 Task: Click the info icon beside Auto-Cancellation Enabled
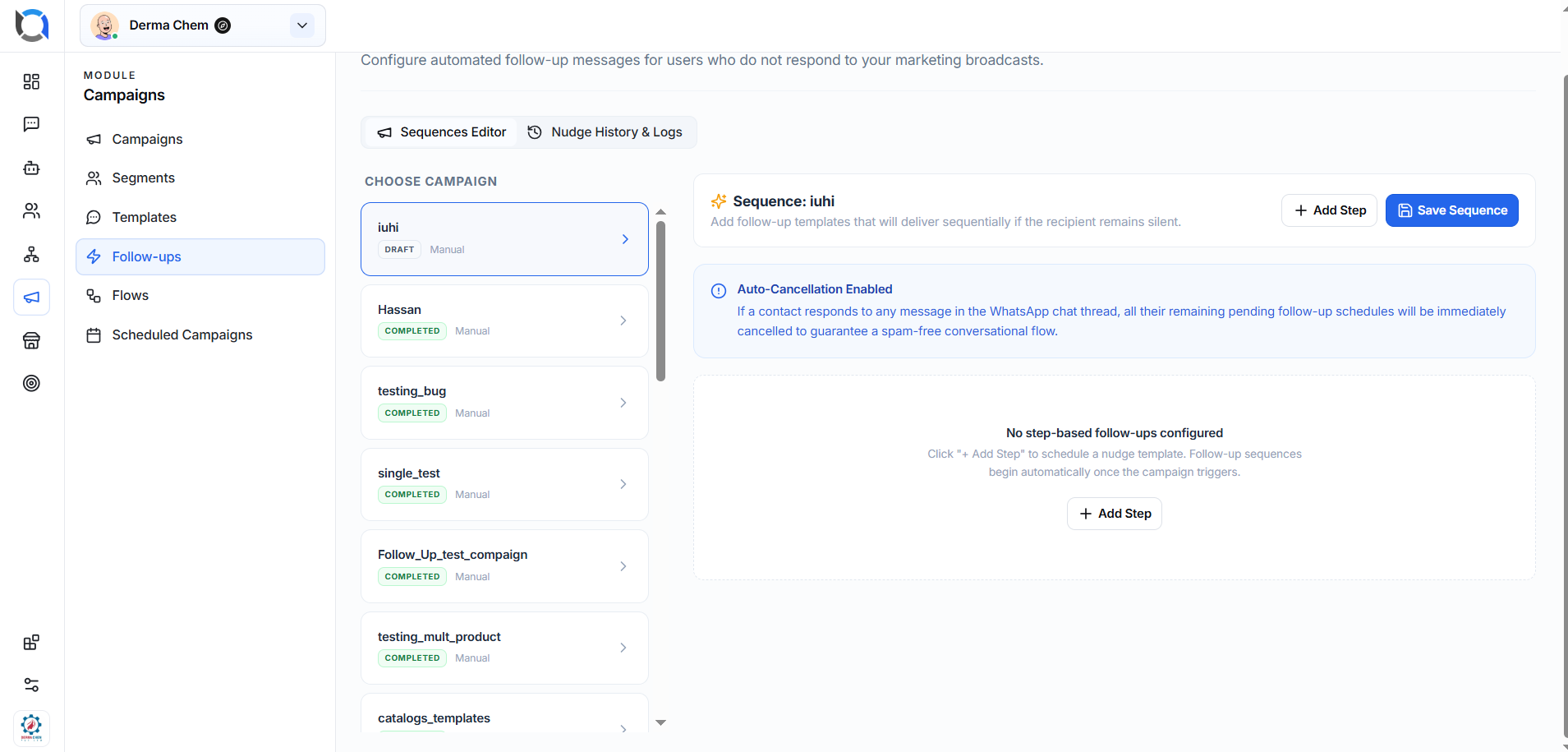click(x=719, y=290)
